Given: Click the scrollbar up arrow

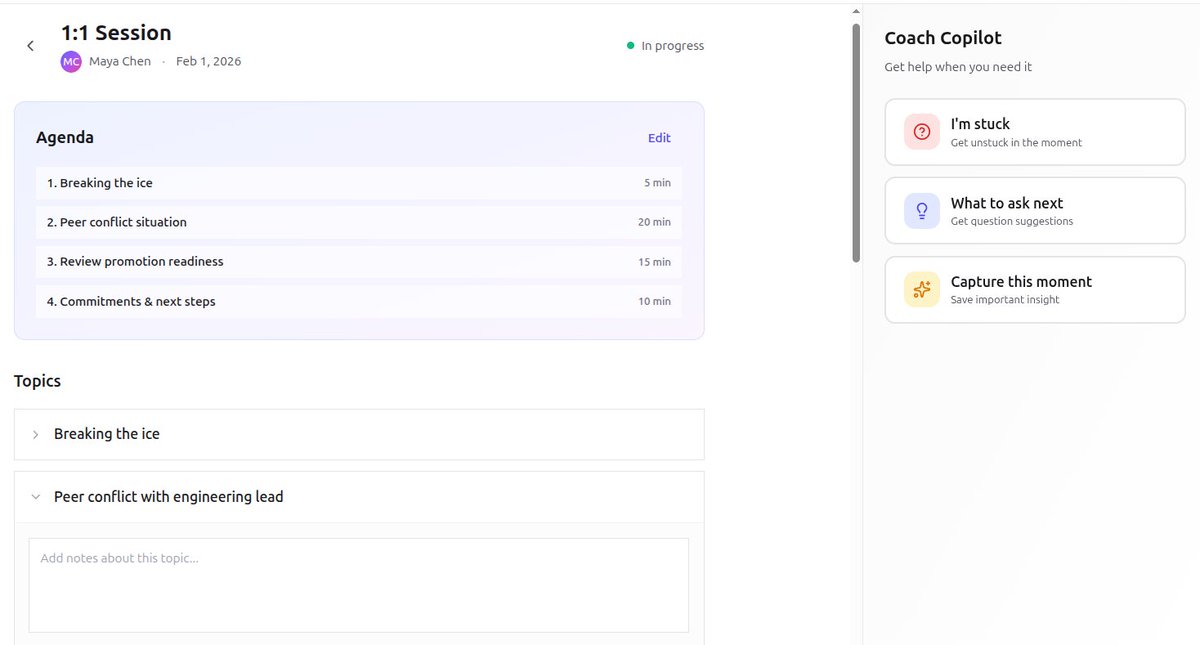Looking at the screenshot, I should coord(856,11).
